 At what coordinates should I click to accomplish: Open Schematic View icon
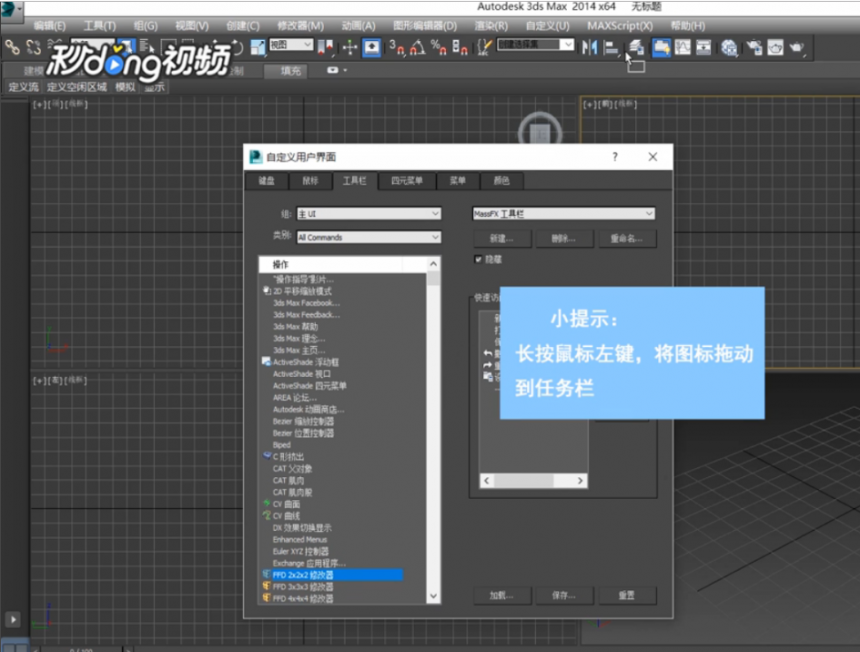coord(703,48)
